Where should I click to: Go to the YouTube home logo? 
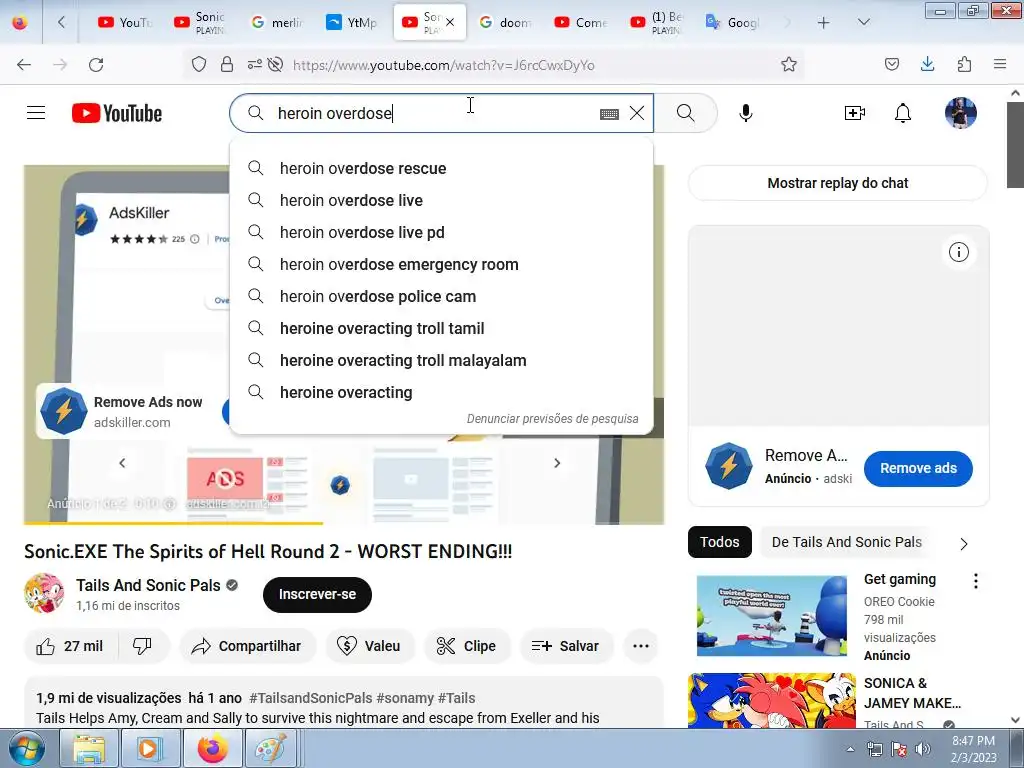pos(117,113)
